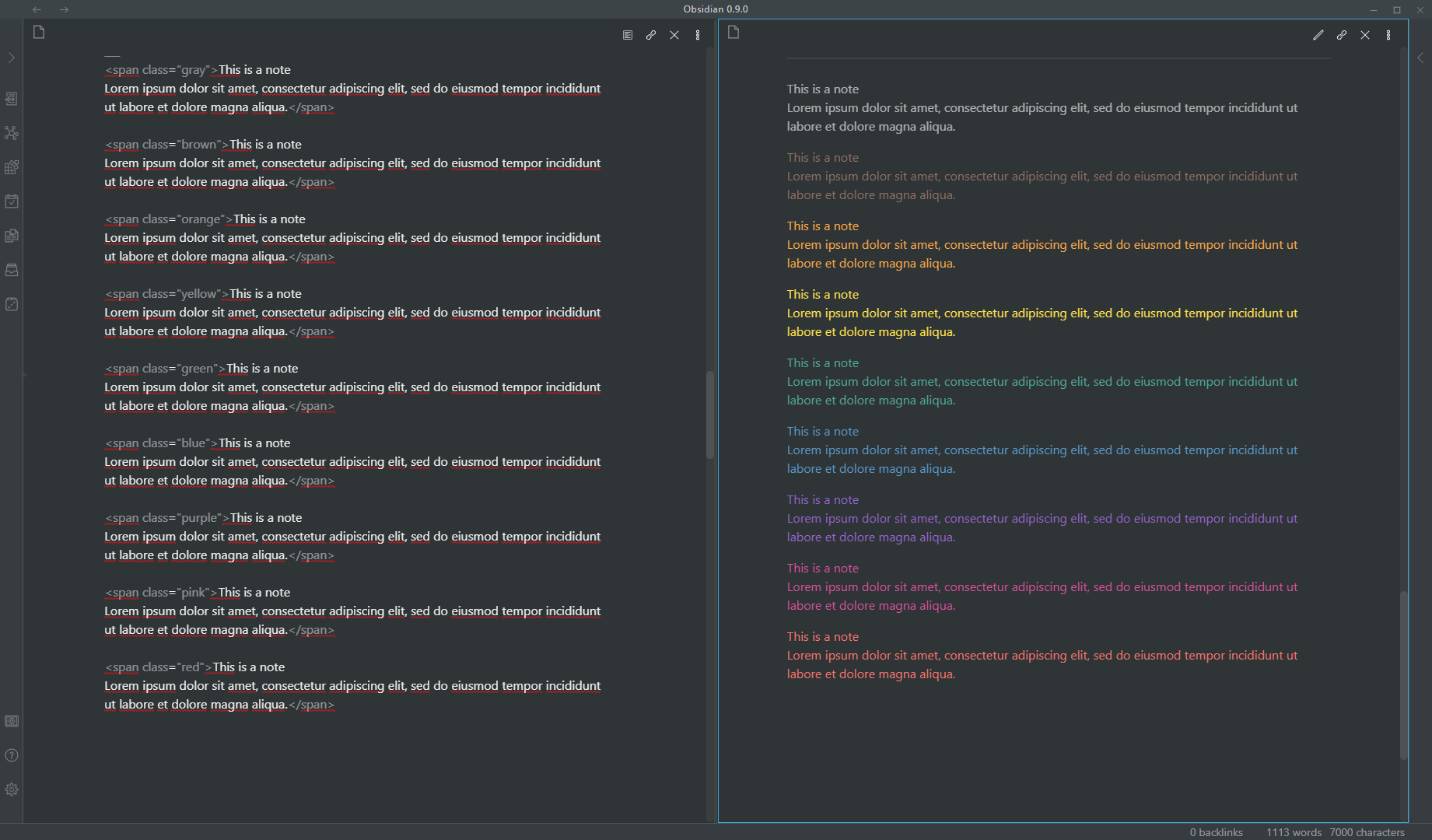Maximize the Obsidian window

1397,10
